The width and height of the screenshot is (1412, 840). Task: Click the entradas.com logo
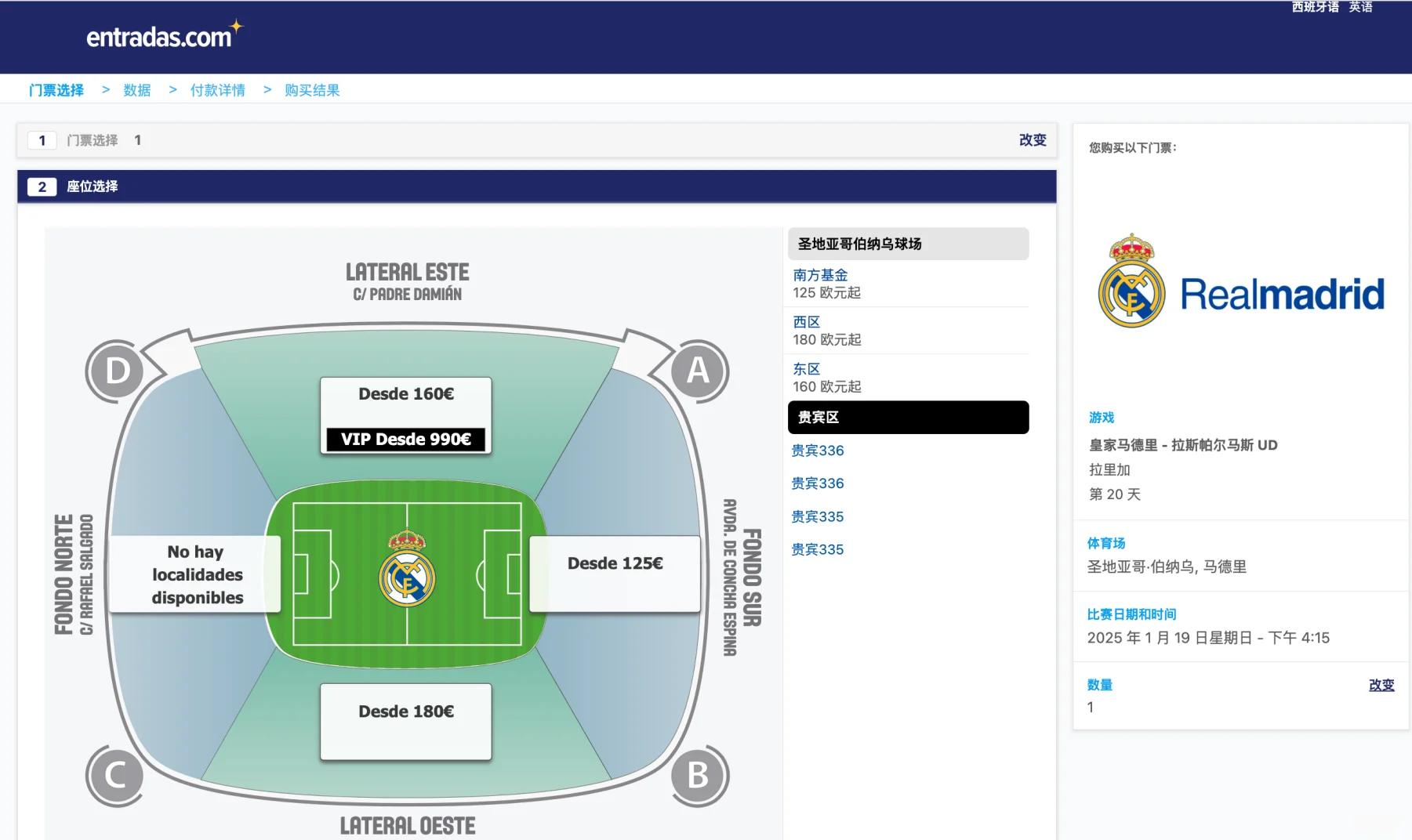point(165,34)
